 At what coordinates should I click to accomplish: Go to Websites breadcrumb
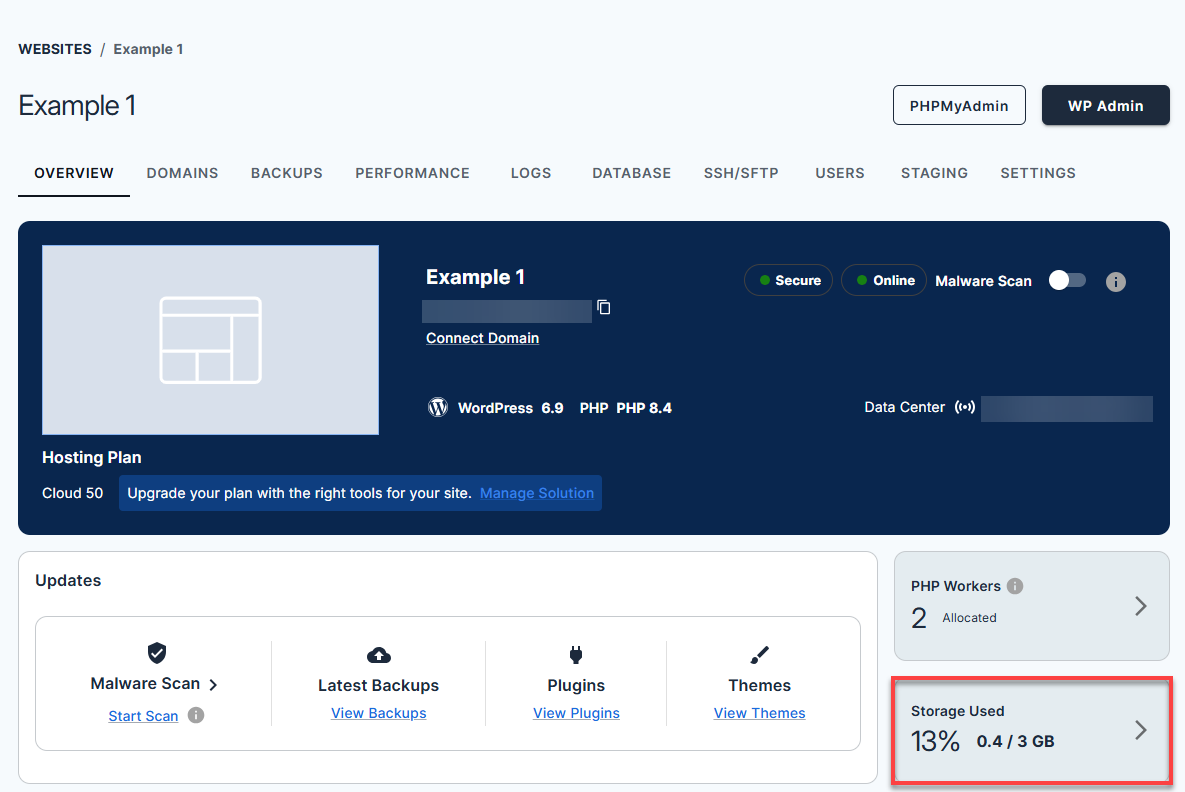55,49
